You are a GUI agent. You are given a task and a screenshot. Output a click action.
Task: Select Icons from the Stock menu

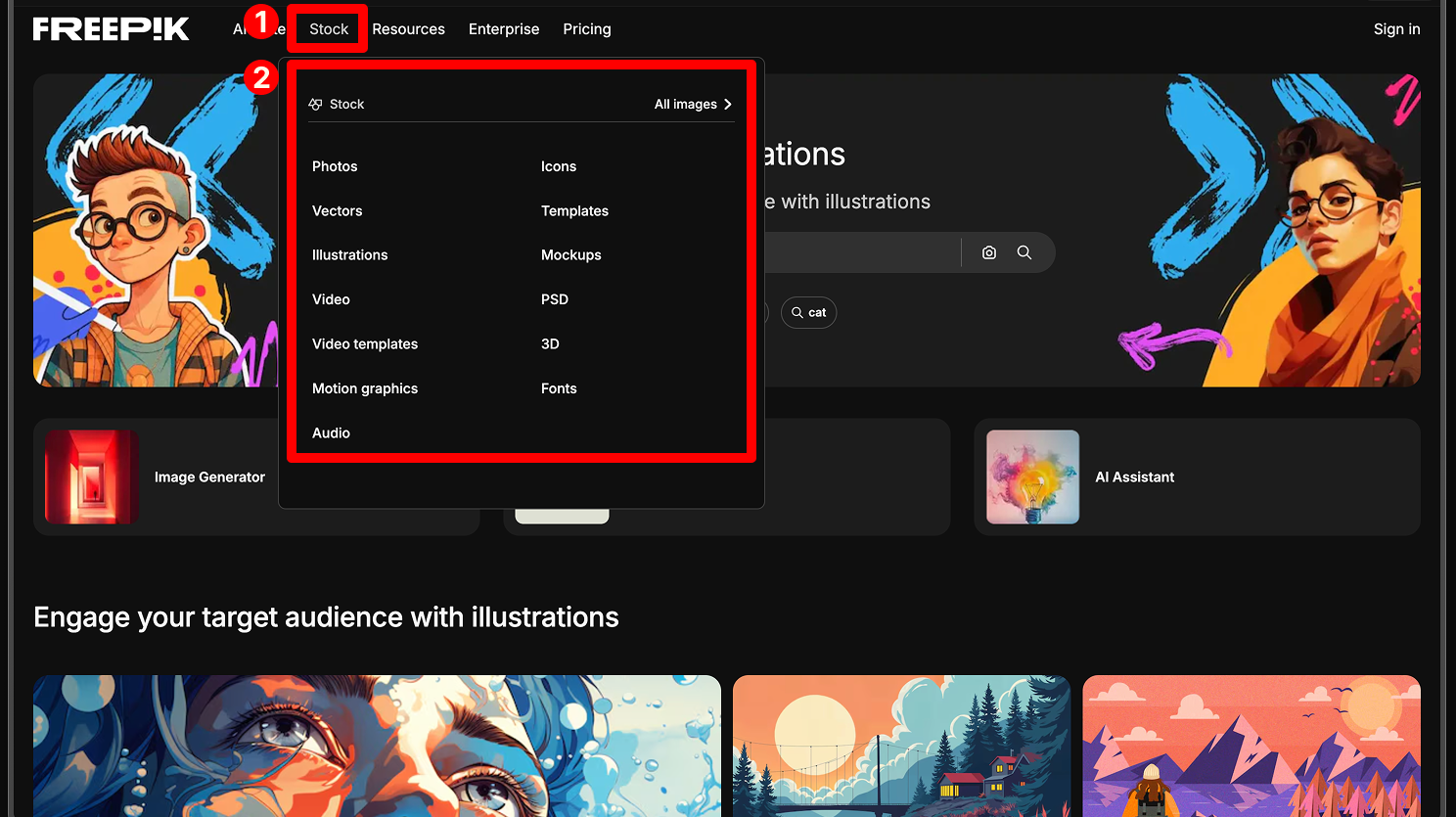559,166
